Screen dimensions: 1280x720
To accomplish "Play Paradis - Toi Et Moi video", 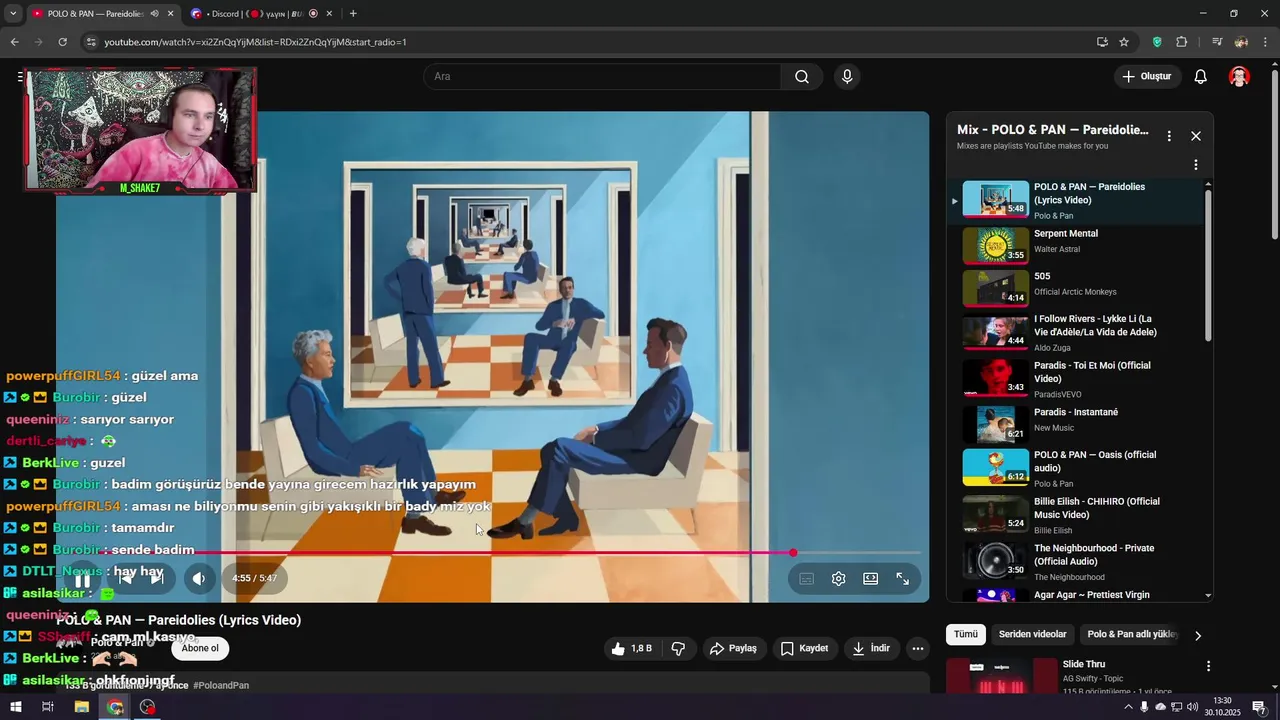I will click(1075, 380).
